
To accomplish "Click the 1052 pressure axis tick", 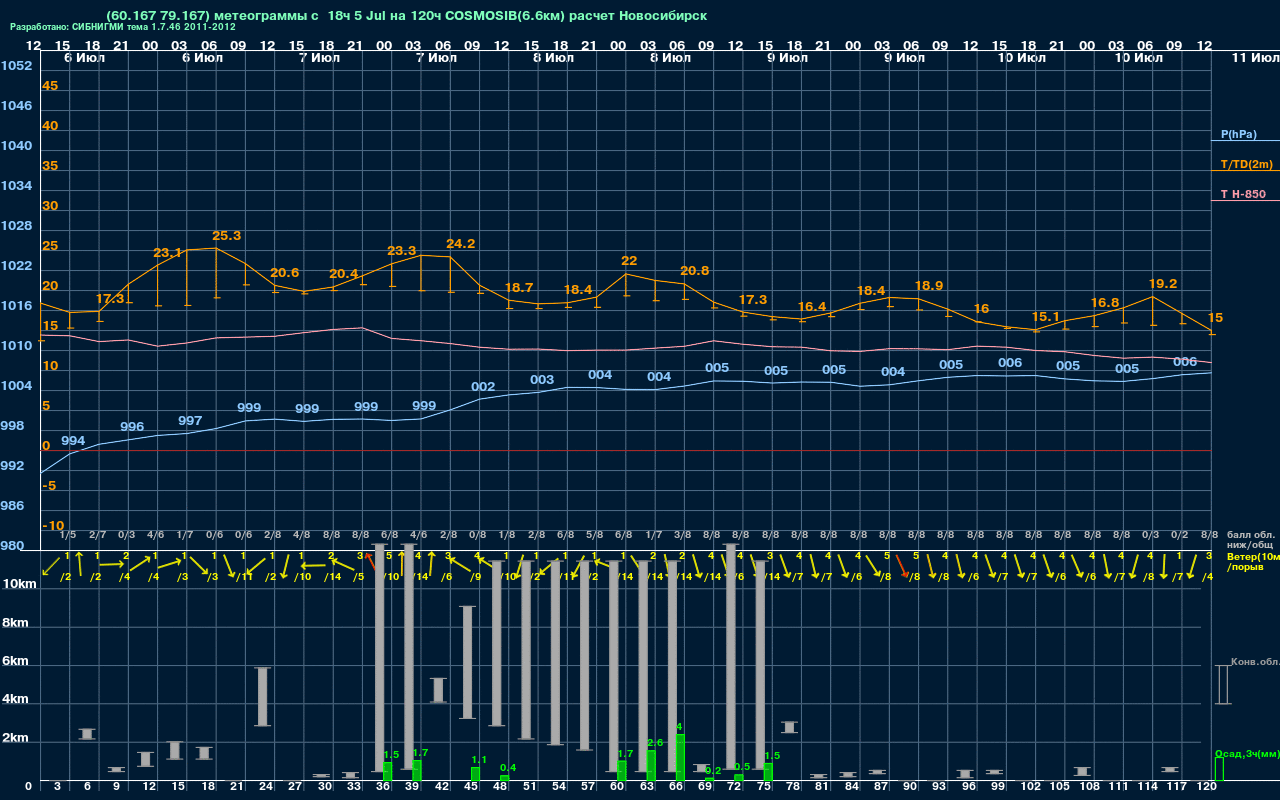I will (x=16, y=66).
